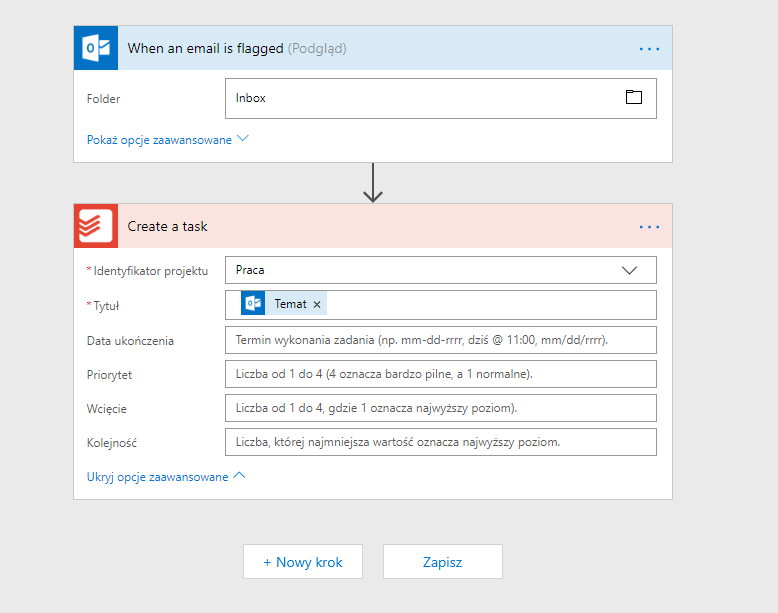Click the + Nowy krok button

[303, 562]
